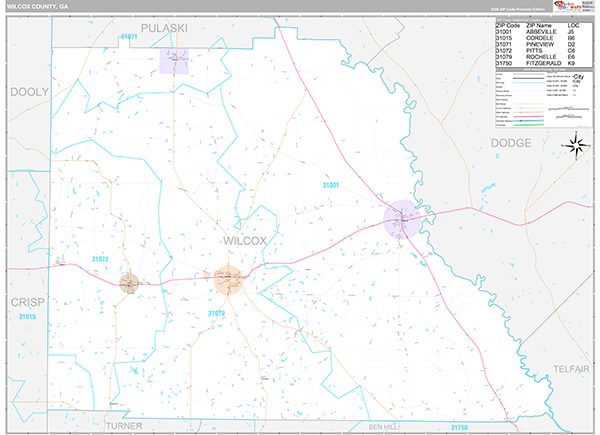Viewport: 600px width, 435px height.
Task: Click the WILCOX county name label
Action: click(246, 241)
